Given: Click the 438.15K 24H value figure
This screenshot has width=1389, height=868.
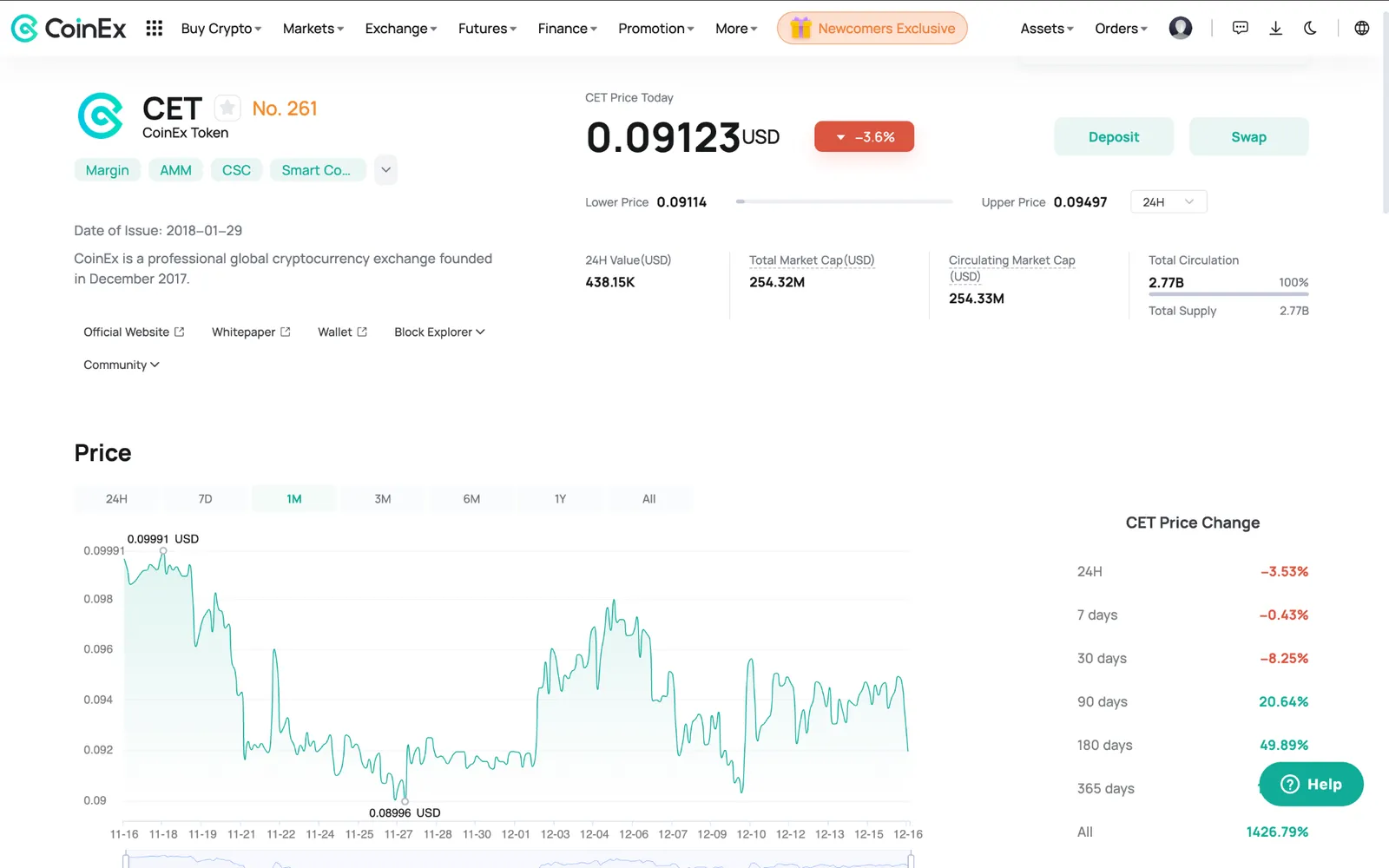Looking at the screenshot, I should 610,282.
